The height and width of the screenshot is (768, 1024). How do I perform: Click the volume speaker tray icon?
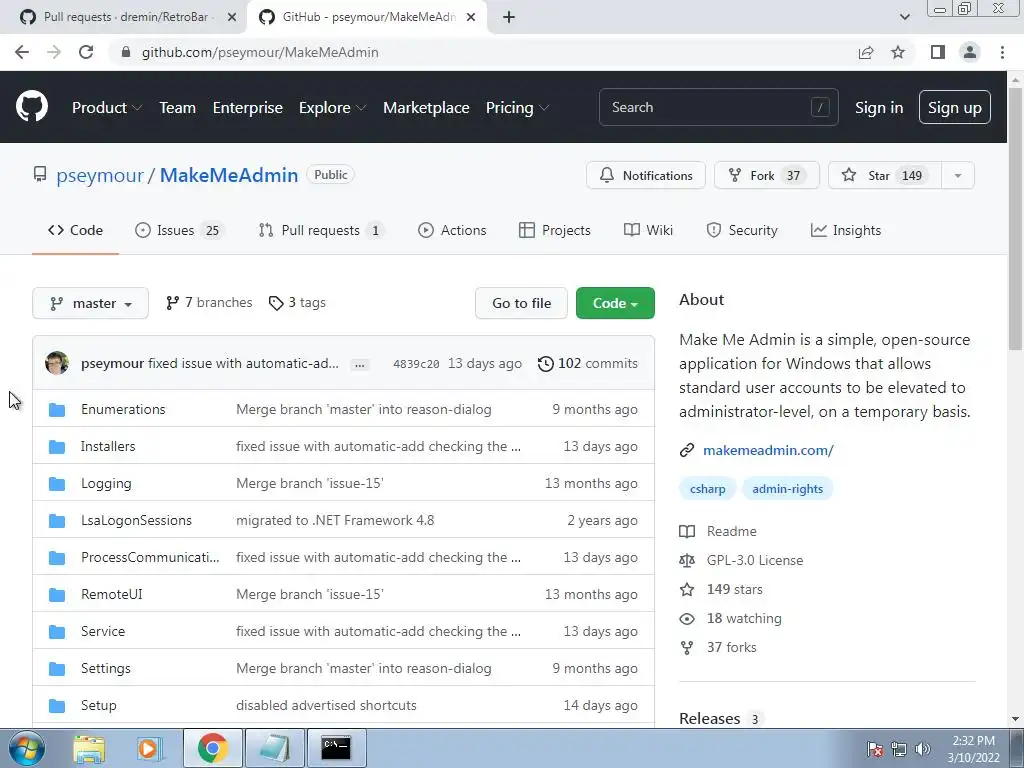point(923,749)
